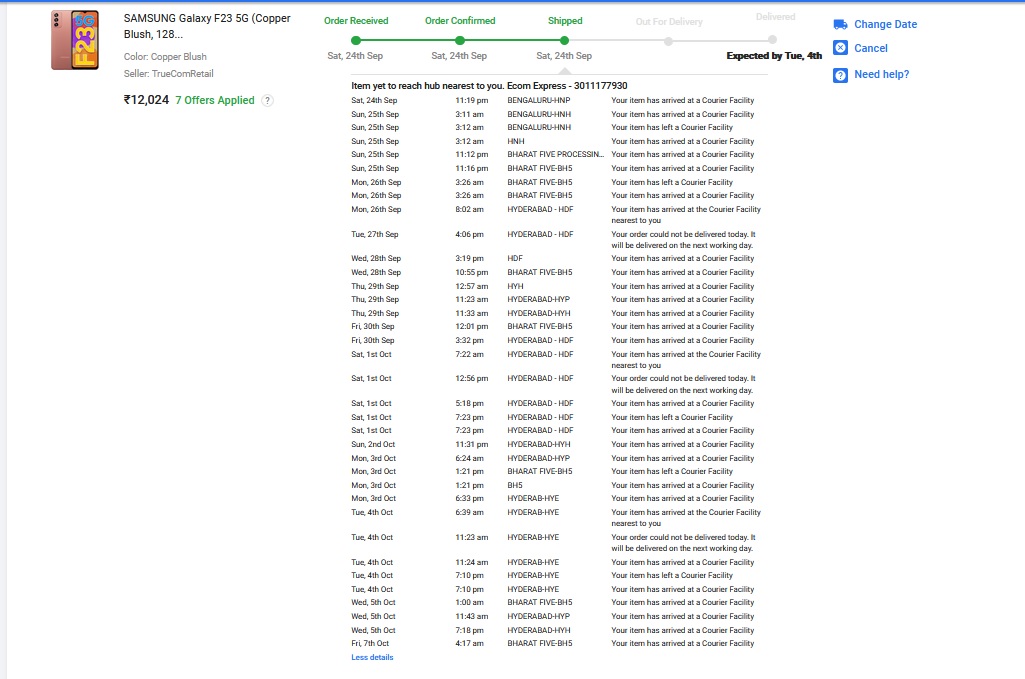Select the 4:17 am BHARAT FIVE-BH5 location
The image size is (1025, 679).
pyautogui.click(x=540, y=644)
